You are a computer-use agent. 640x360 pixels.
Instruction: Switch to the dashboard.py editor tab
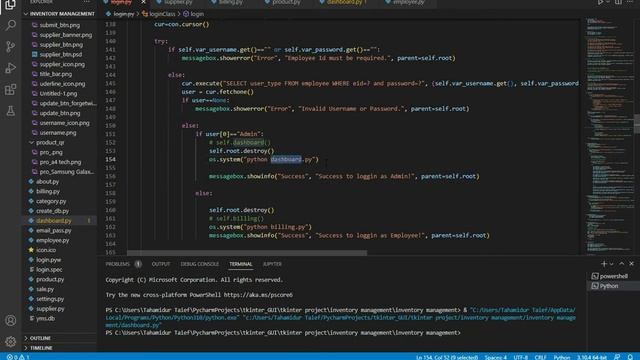(343, 2)
